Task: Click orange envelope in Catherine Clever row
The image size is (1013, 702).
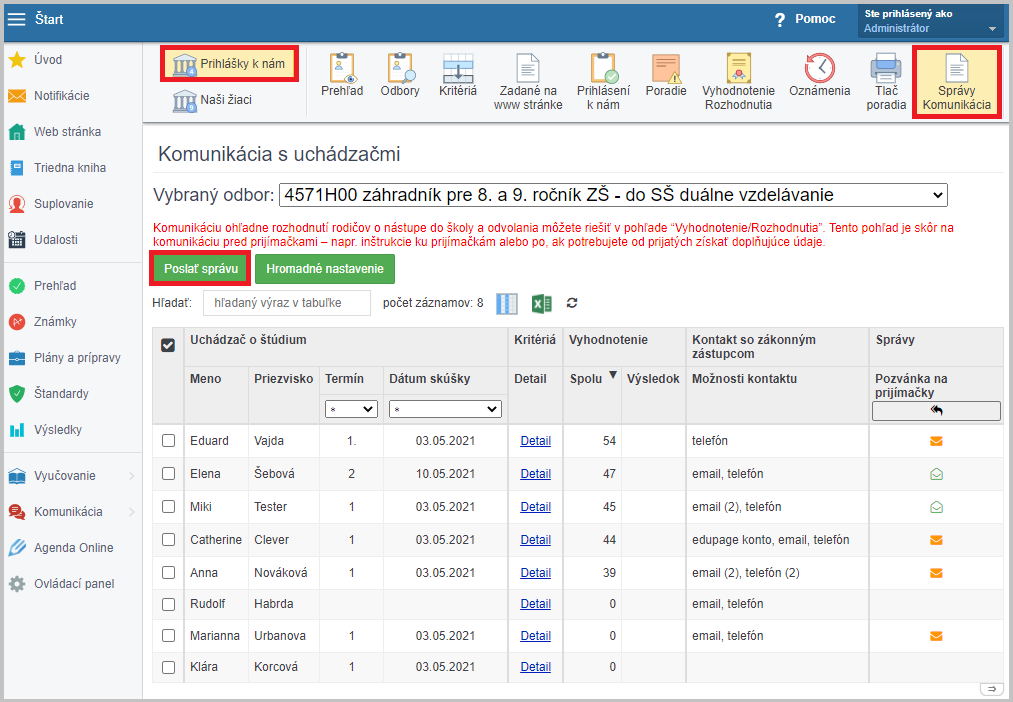Action: tap(936, 540)
